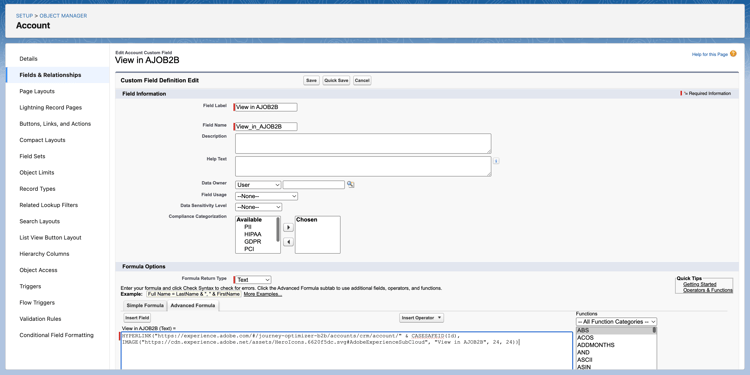Click the Help Text text area
Image resolution: width=750 pixels, height=375 pixels.
pos(363,166)
